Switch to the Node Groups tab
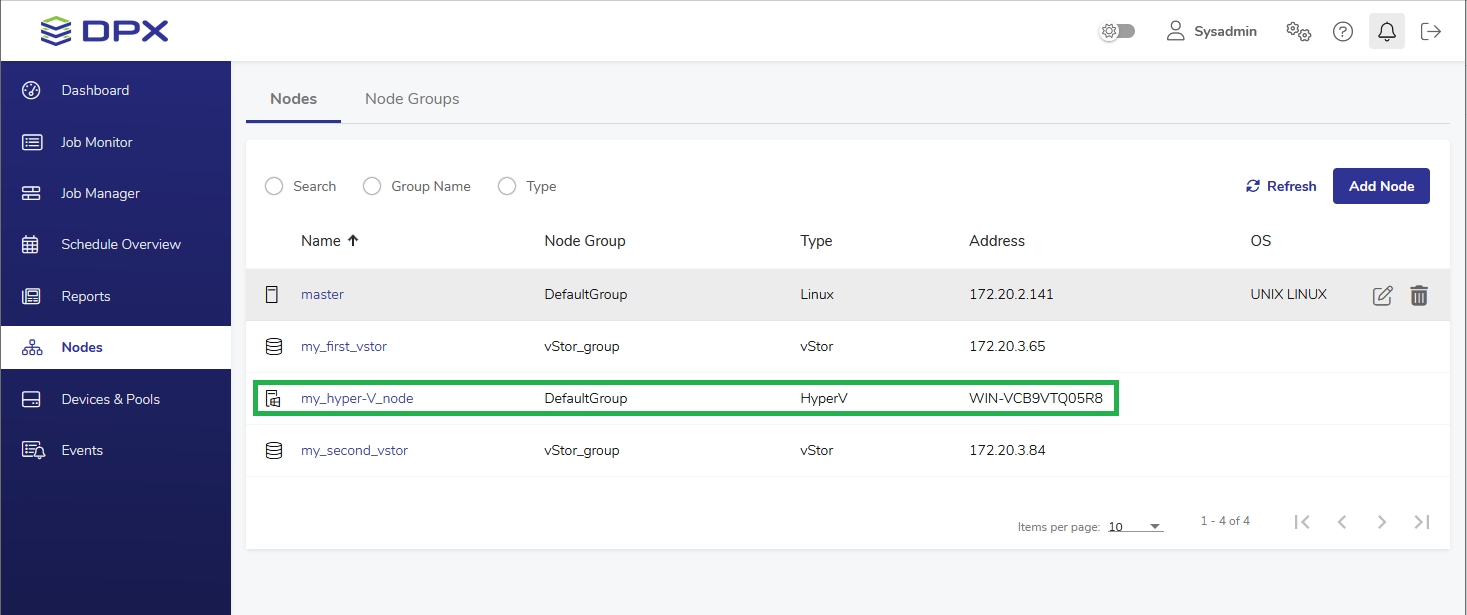The image size is (1467, 615). click(412, 99)
